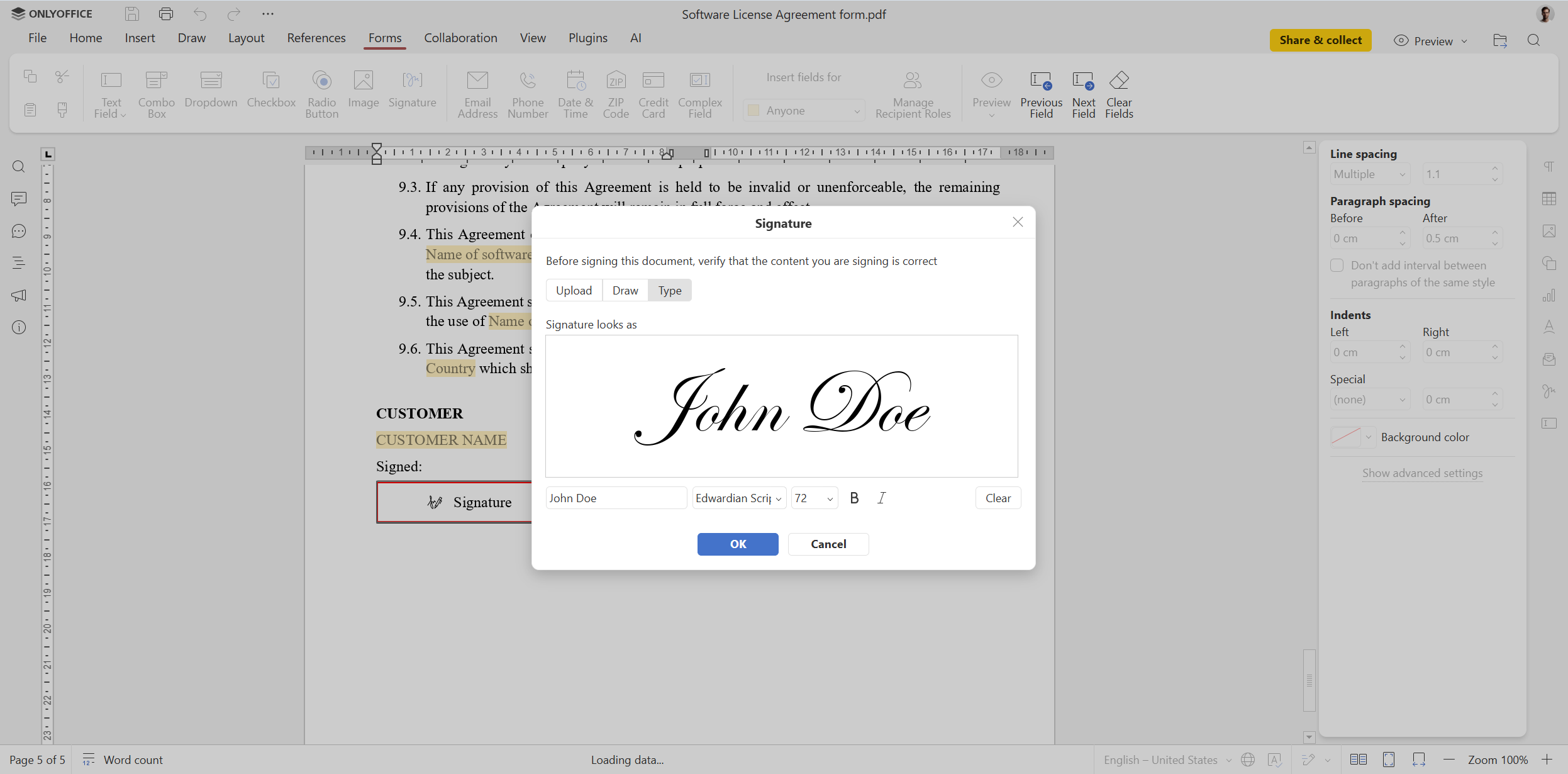Enable don't add interval between same-style paragraphs
The width and height of the screenshot is (1568, 774).
click(1337, 265)
